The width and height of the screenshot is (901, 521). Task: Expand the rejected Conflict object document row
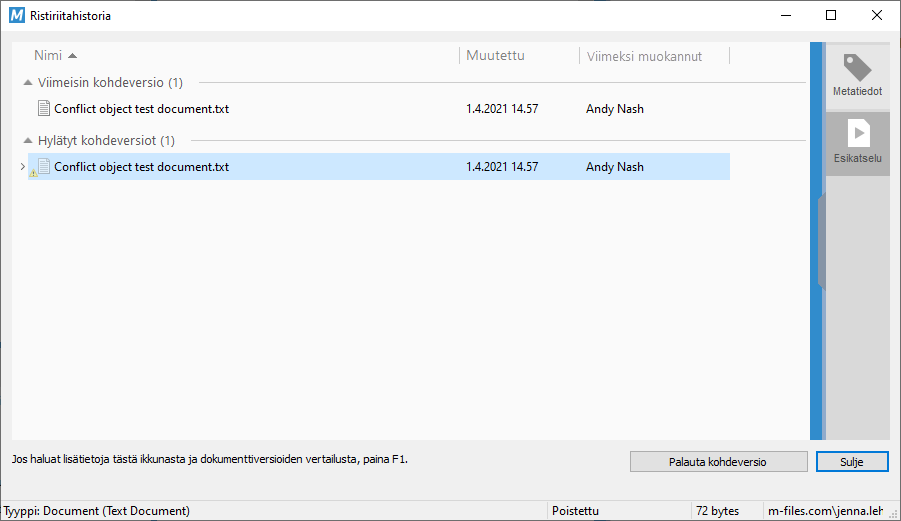click(22, 167)
